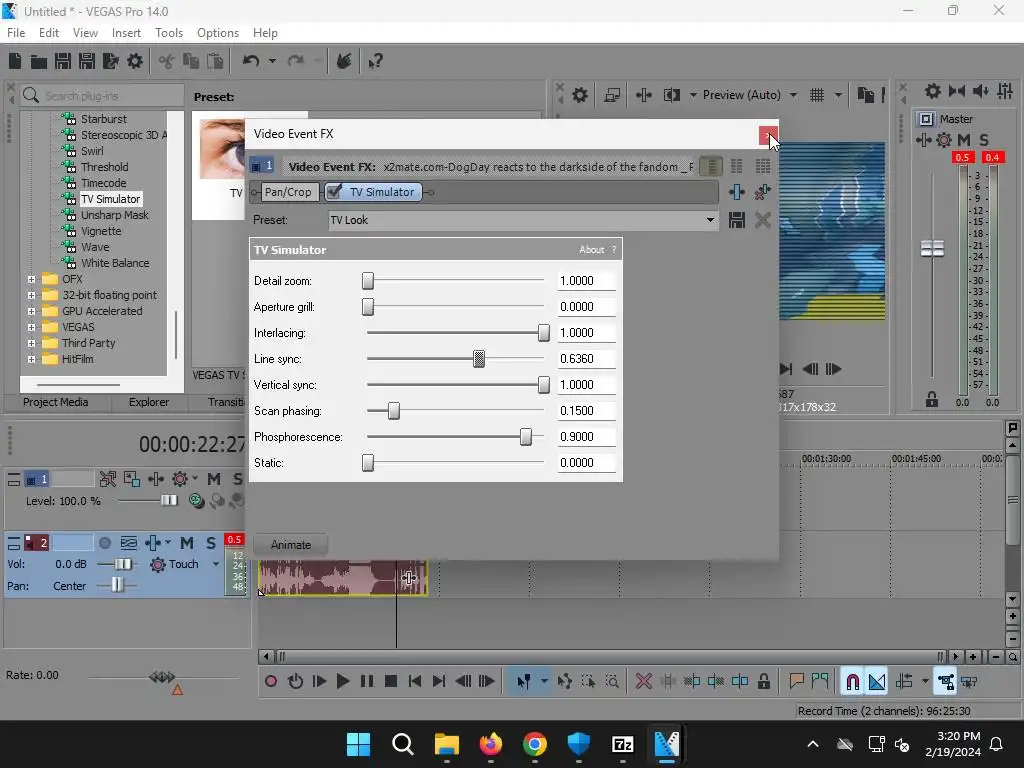Click the Phosphorescence slider handle
Screen dimensions: 1024x768
[x=526, y=437]
